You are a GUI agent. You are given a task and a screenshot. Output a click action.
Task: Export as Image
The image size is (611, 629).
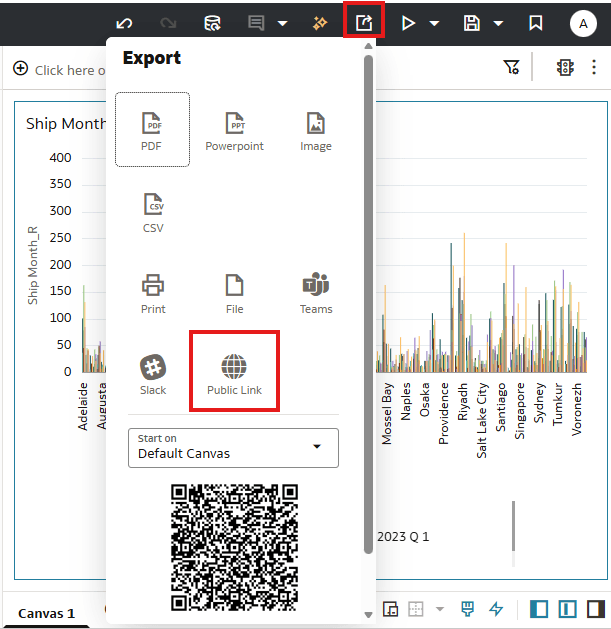coord(316,132)
